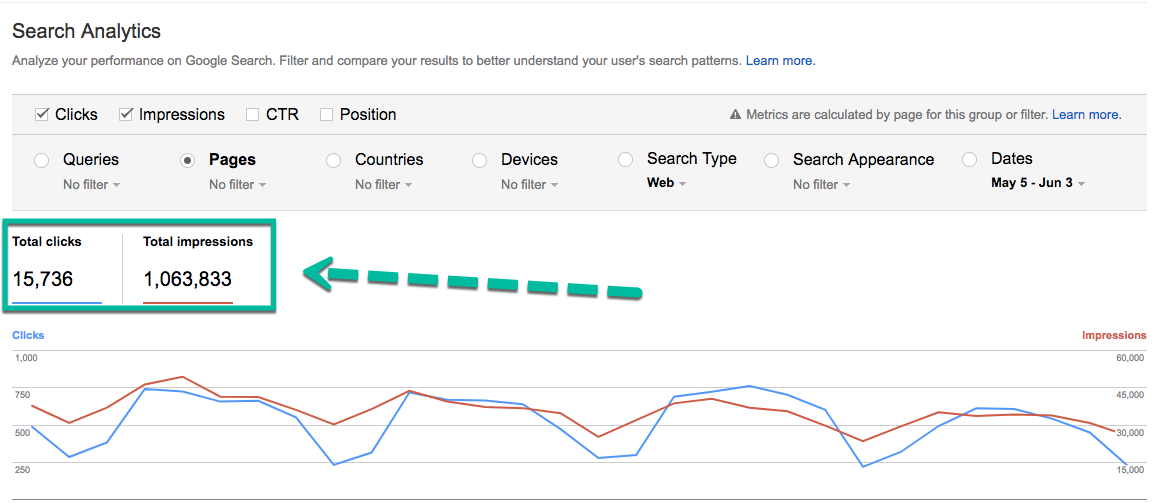Expand the Pages No filter dropdown
The height and width of the screenshot is (503, 1155).
(237, 185)
